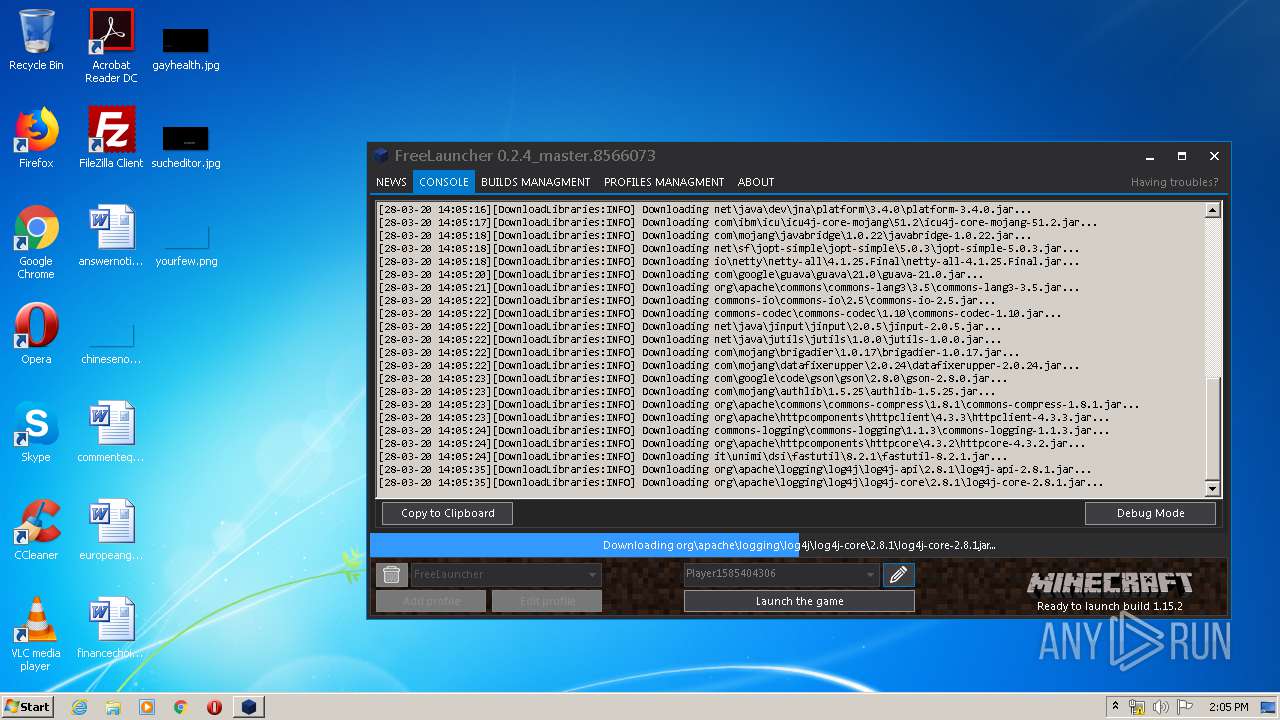Click the log line for guava-21.0.jar
Image resolution: width=1280 pixels, height=720 pixels.
[681, 274]
